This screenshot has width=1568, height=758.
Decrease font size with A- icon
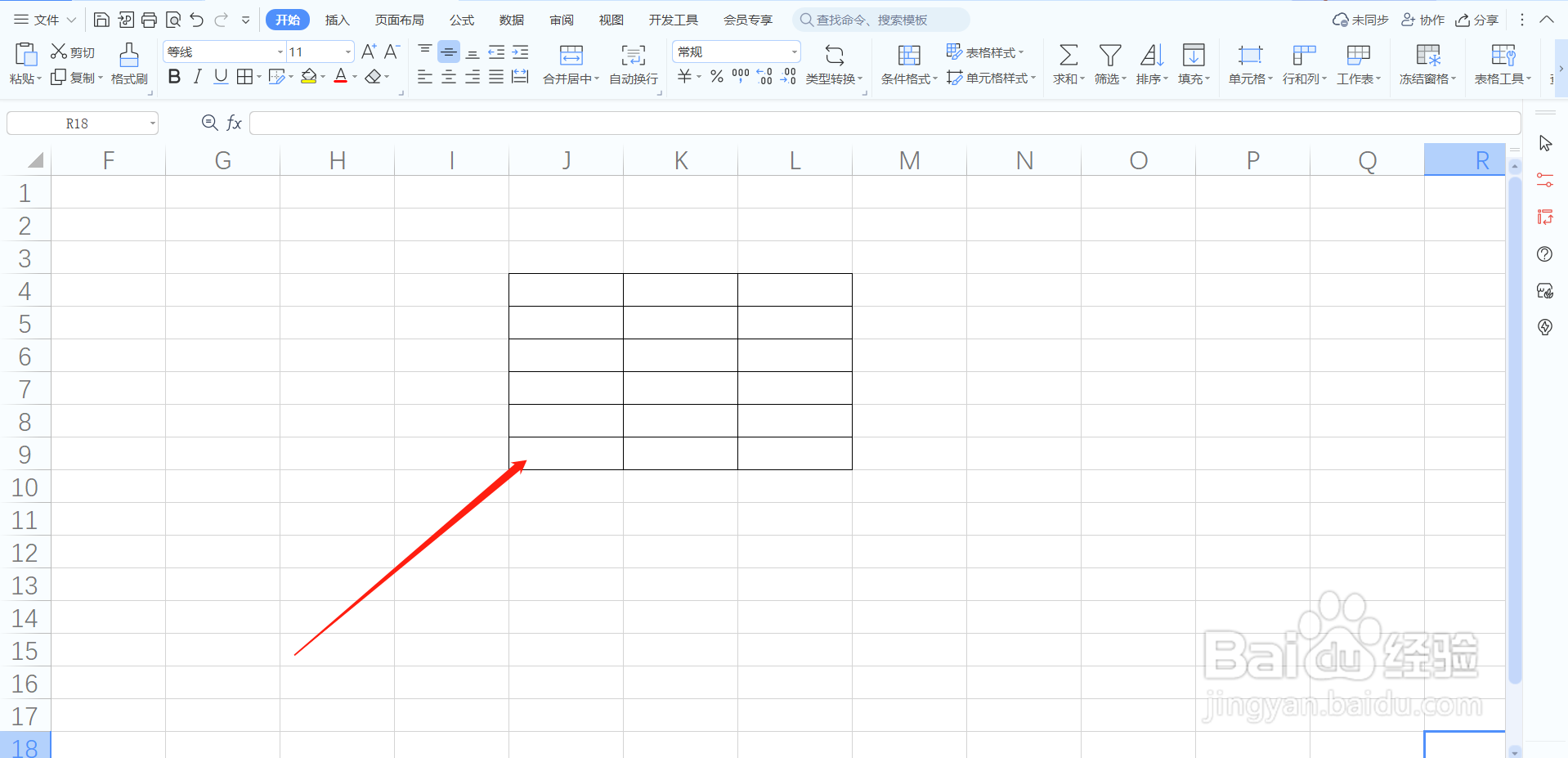pos(392,52)
